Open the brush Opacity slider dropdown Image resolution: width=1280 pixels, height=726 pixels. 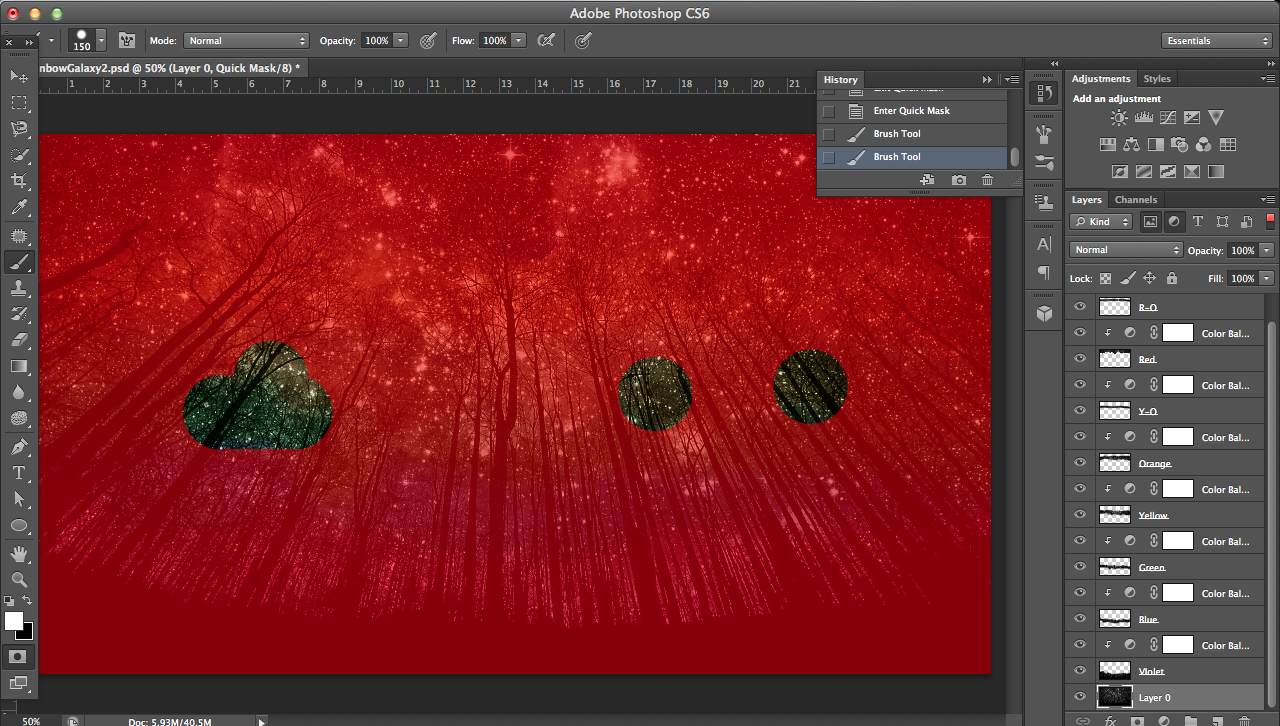click(401, 41)
